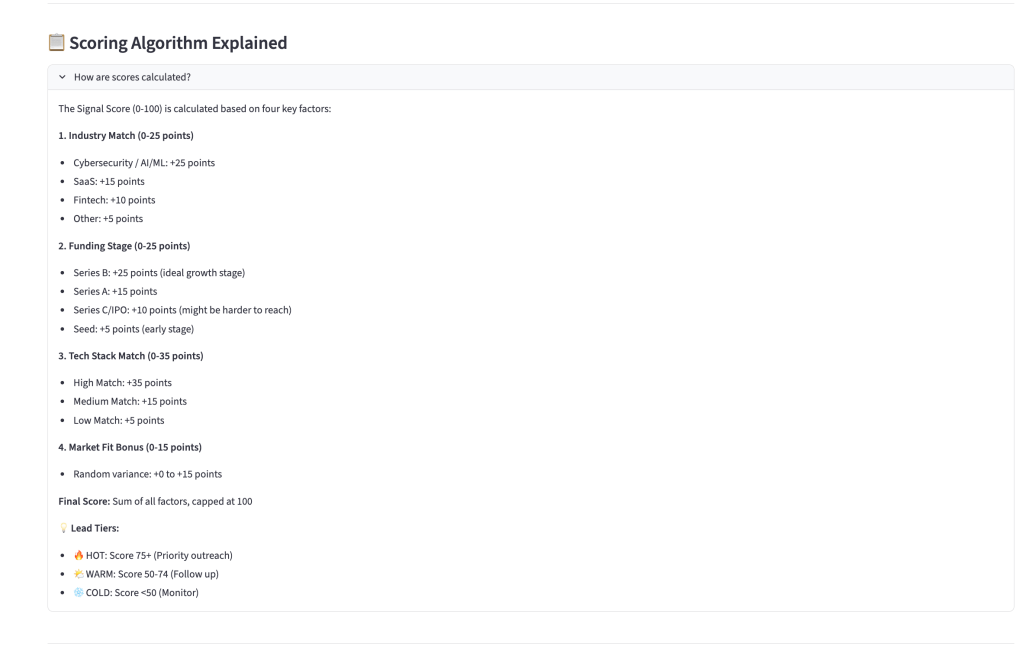Click the sun-cloud icon for WARM tier
The image size is (1023, 645).
coord(79,574)
